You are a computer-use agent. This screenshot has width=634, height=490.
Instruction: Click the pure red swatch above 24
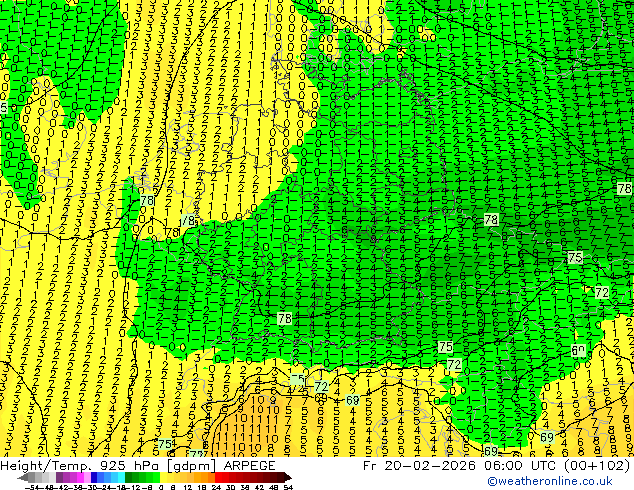(x=218, y=478)
